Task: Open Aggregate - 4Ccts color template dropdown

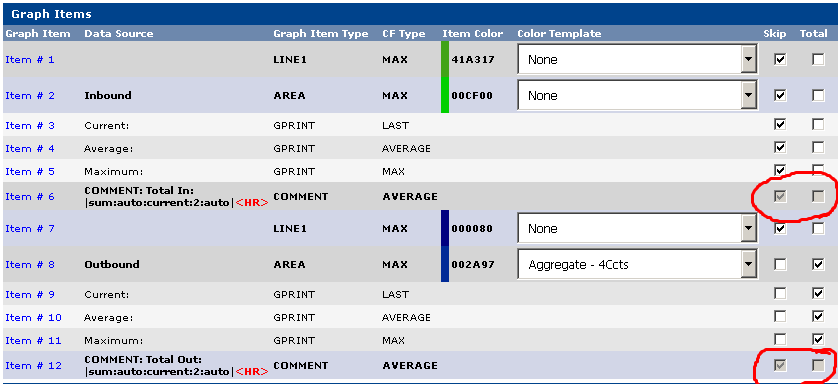Action: pyautogui.click(x=637, y=264)
